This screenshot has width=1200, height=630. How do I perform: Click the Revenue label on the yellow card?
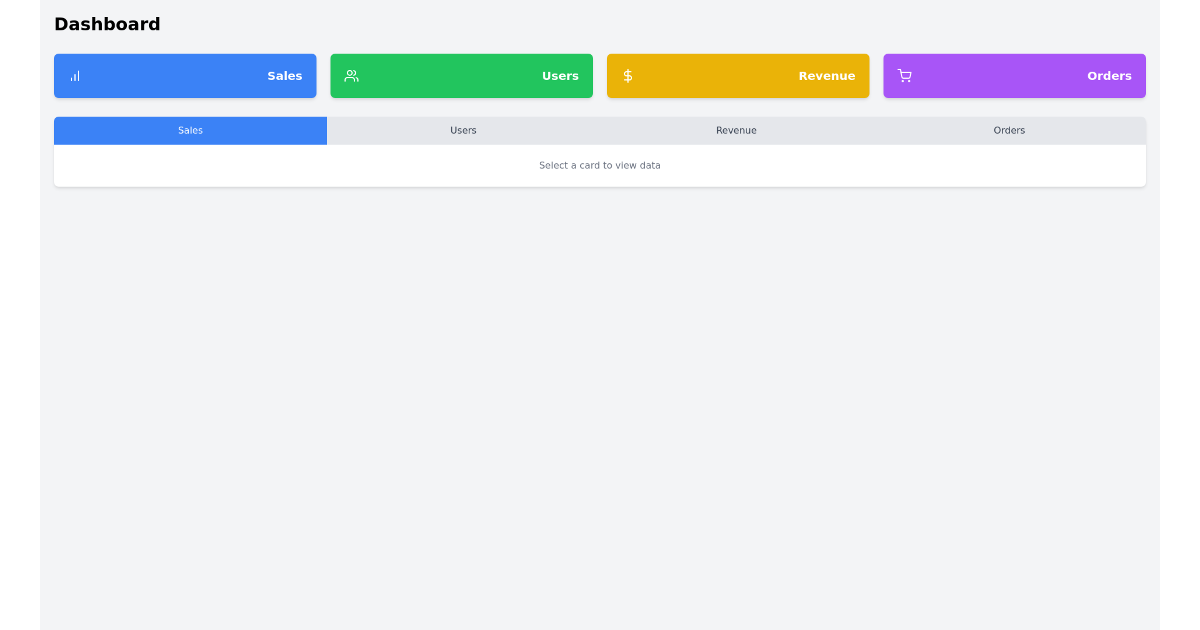[827, 75]
